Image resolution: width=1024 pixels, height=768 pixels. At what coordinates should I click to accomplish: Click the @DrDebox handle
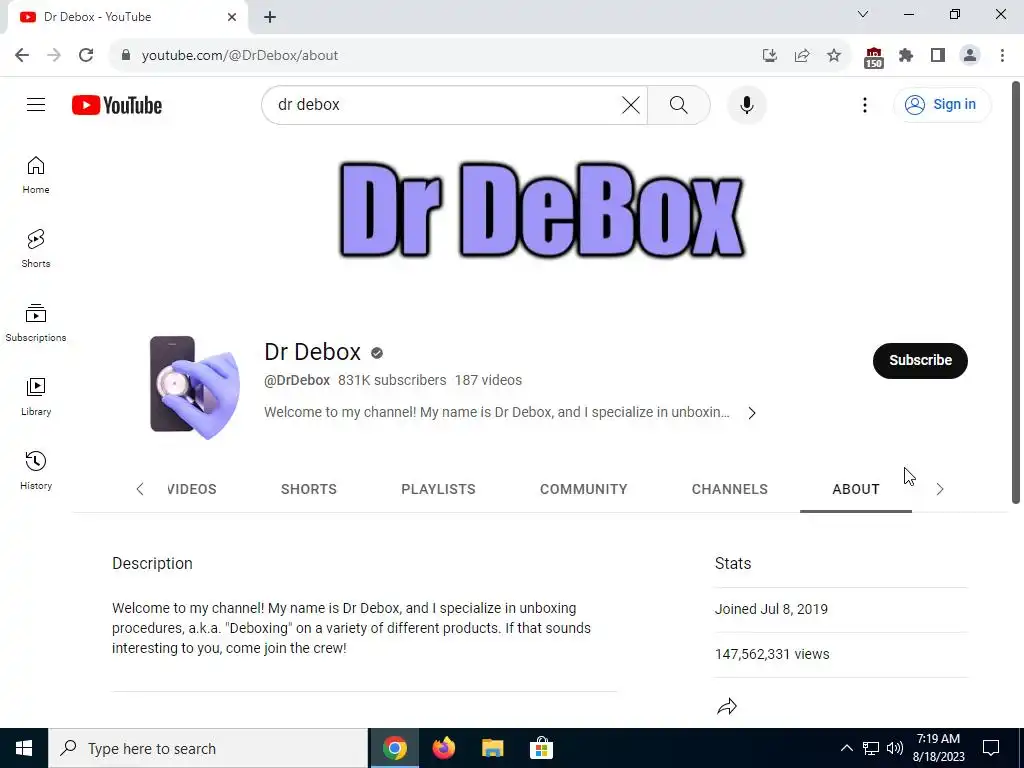coord(296,380)
